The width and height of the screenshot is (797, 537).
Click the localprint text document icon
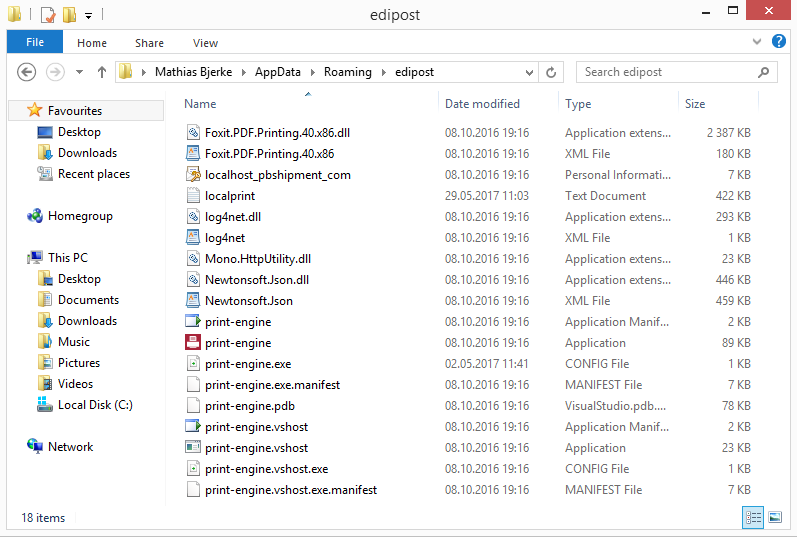193,196
